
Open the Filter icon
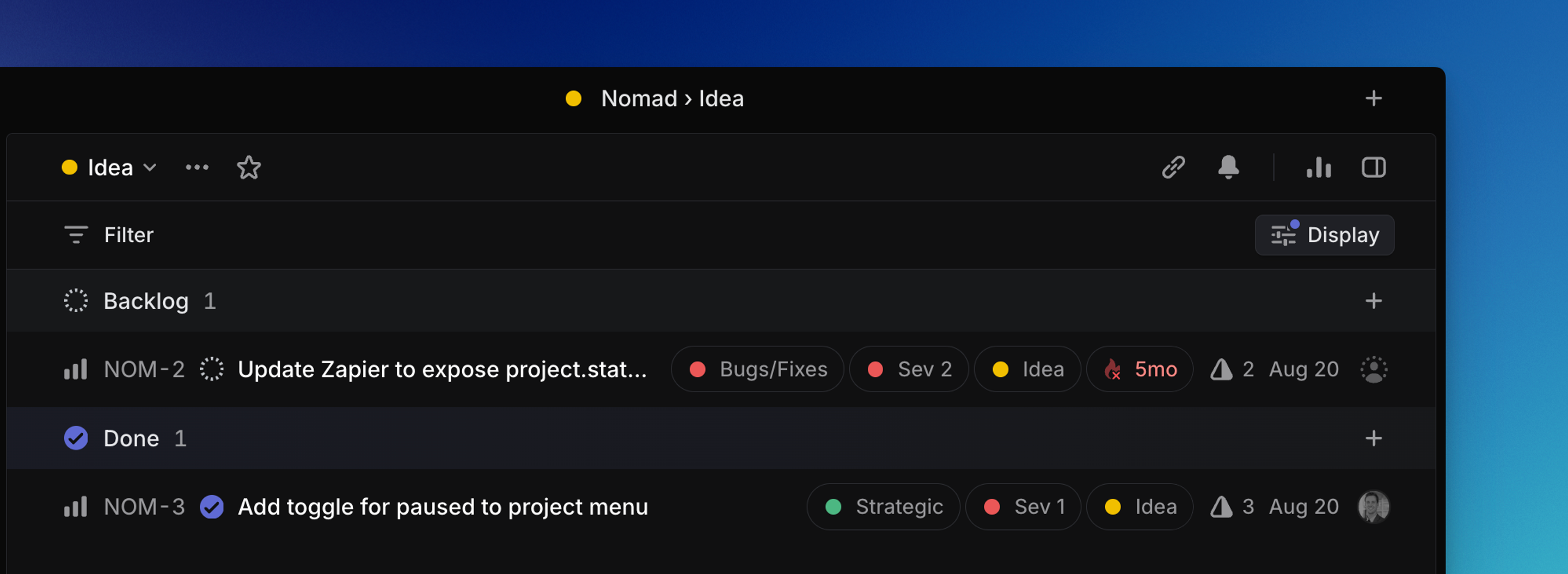click(x=76, y=235)
